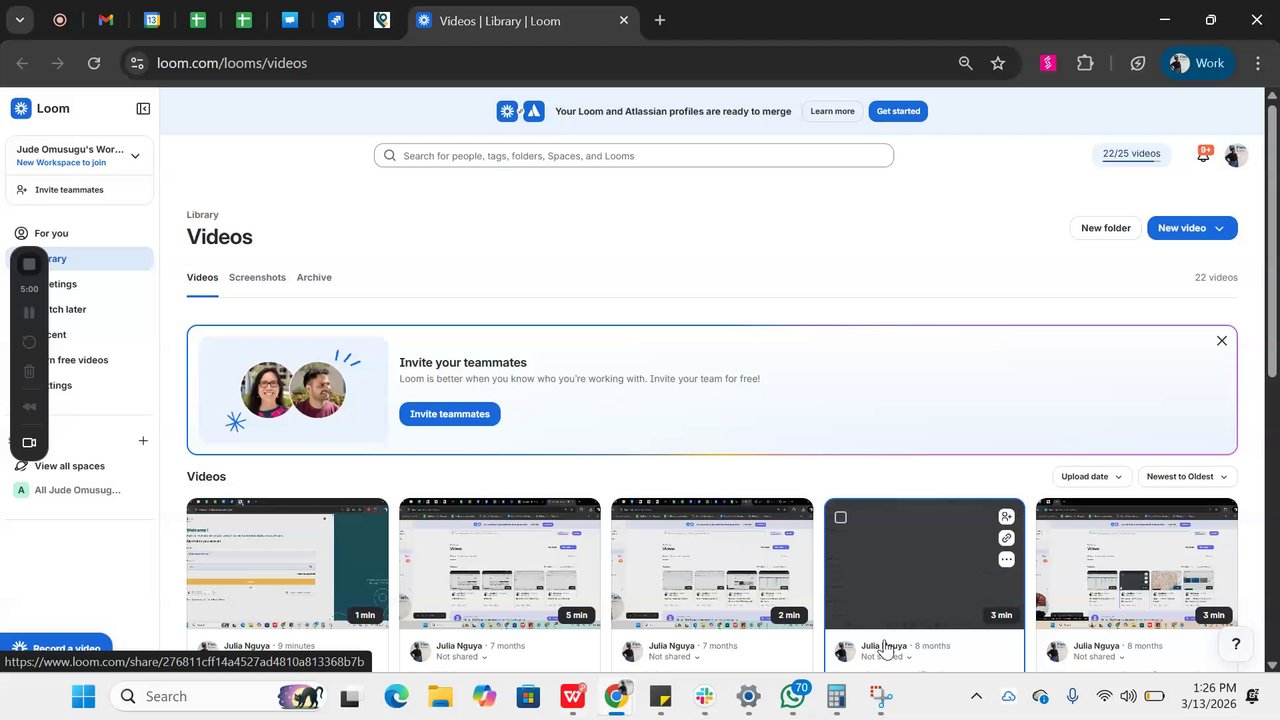
Task: Reload the Loom page
Action: (x=94, y=63)
